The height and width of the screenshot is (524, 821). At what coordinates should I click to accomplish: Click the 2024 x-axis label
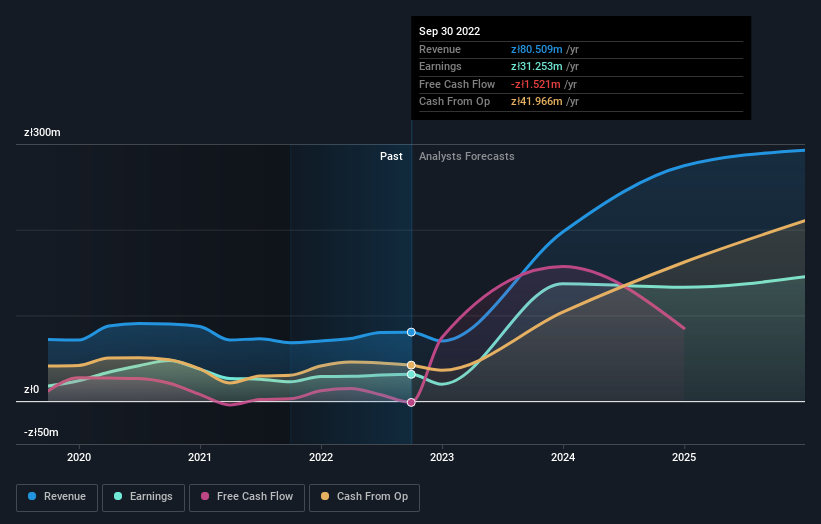[x=563, y=457]
